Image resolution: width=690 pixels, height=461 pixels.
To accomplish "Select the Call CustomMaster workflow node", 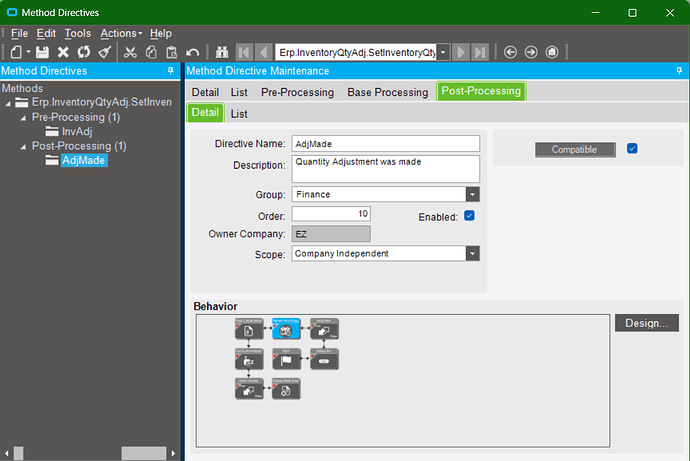I will coord(249,359).
